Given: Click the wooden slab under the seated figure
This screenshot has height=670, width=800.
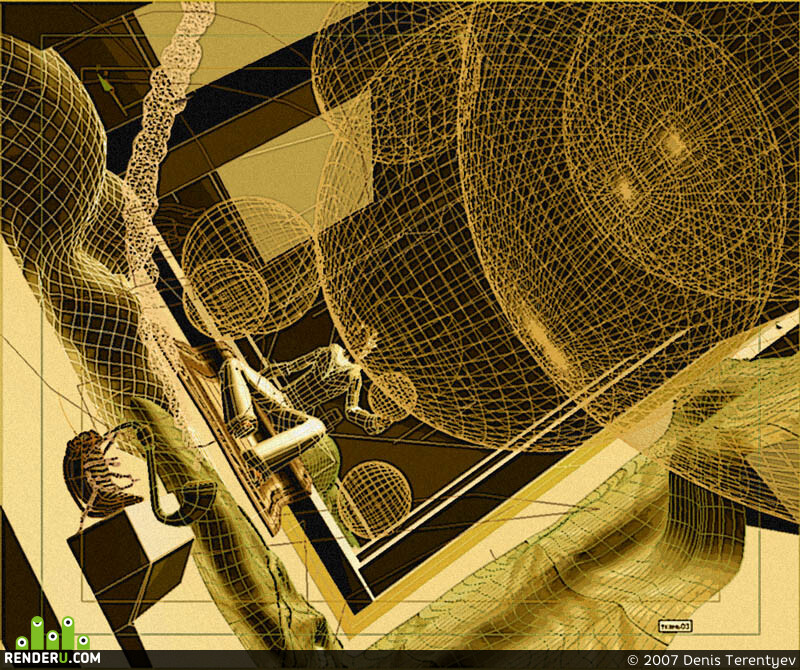Looking at the screenshot, I should coord(240,439).
